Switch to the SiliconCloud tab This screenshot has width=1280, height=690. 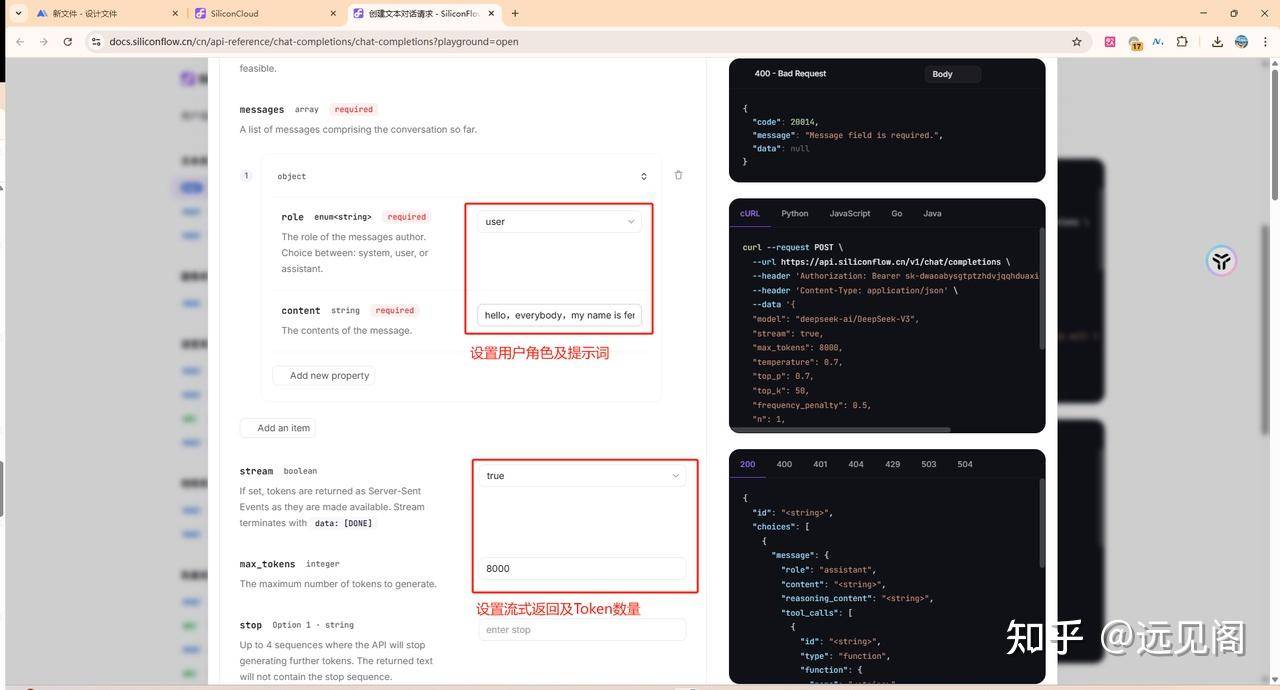265,13
